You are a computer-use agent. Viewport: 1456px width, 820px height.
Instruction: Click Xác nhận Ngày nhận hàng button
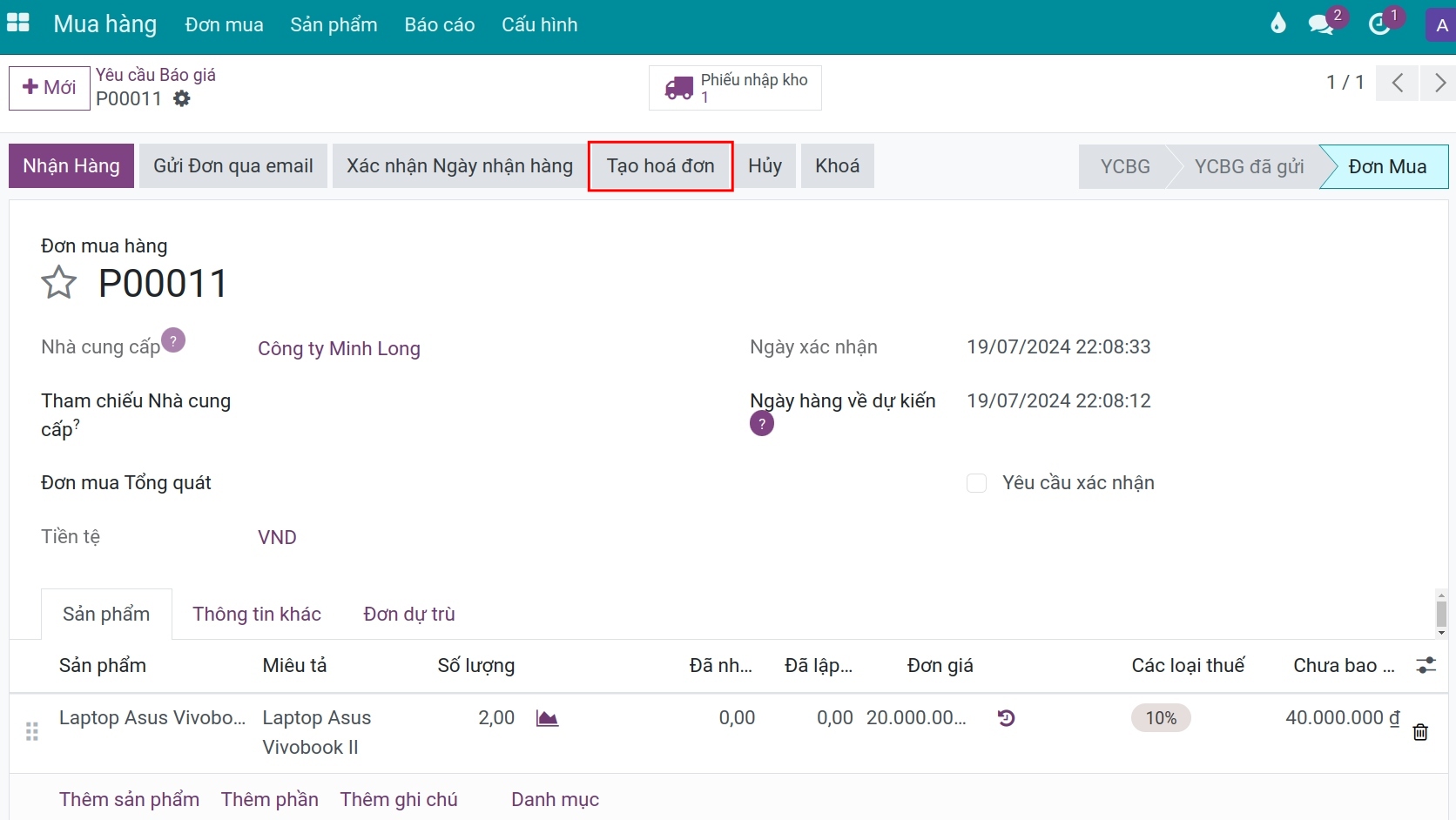pos(460,165)
